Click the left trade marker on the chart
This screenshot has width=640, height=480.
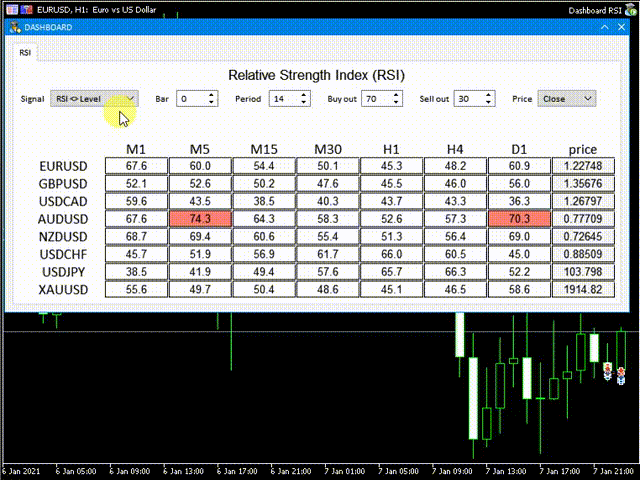(x=606, y=370)
